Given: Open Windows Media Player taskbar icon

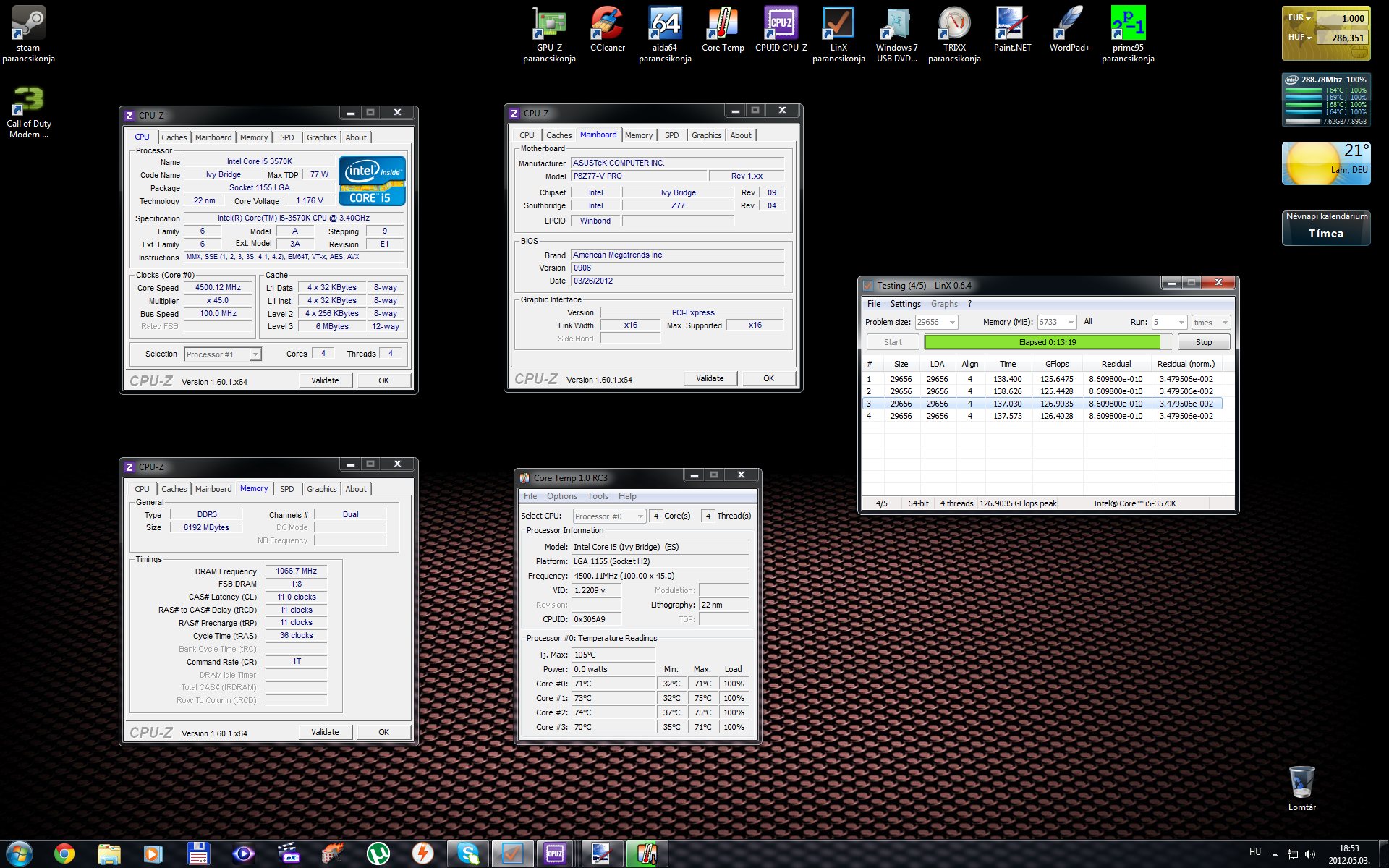Looking at the screenshot, I should click(x=153, y=854).
